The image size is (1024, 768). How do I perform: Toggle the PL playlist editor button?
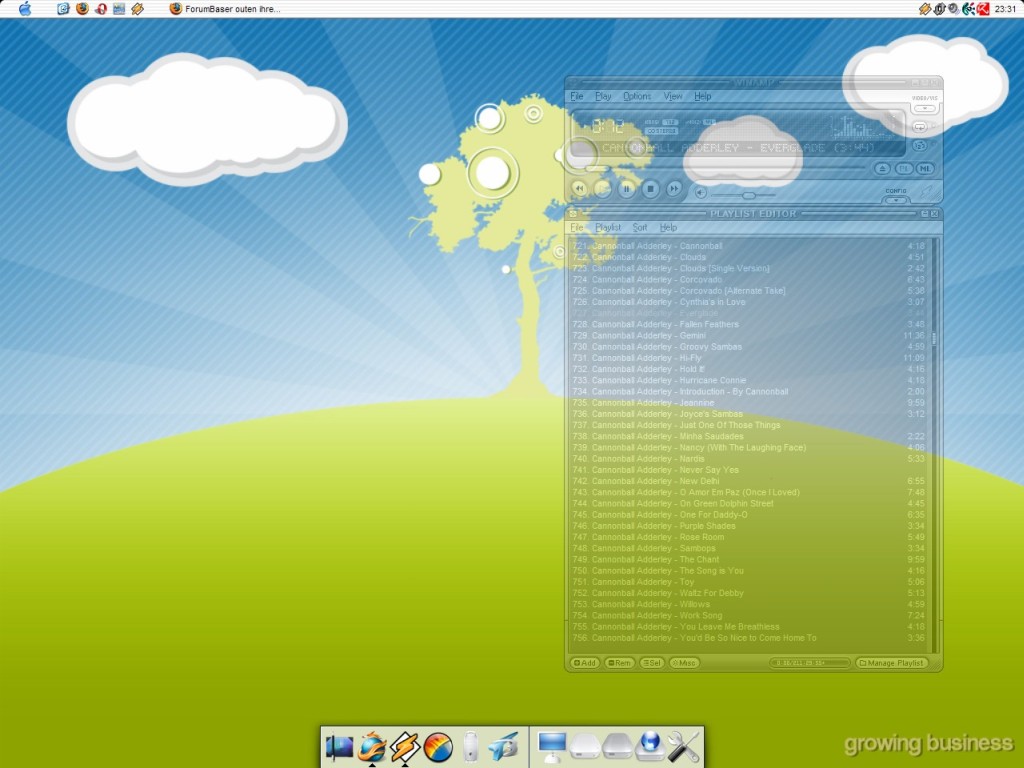(x=904, y=168)
